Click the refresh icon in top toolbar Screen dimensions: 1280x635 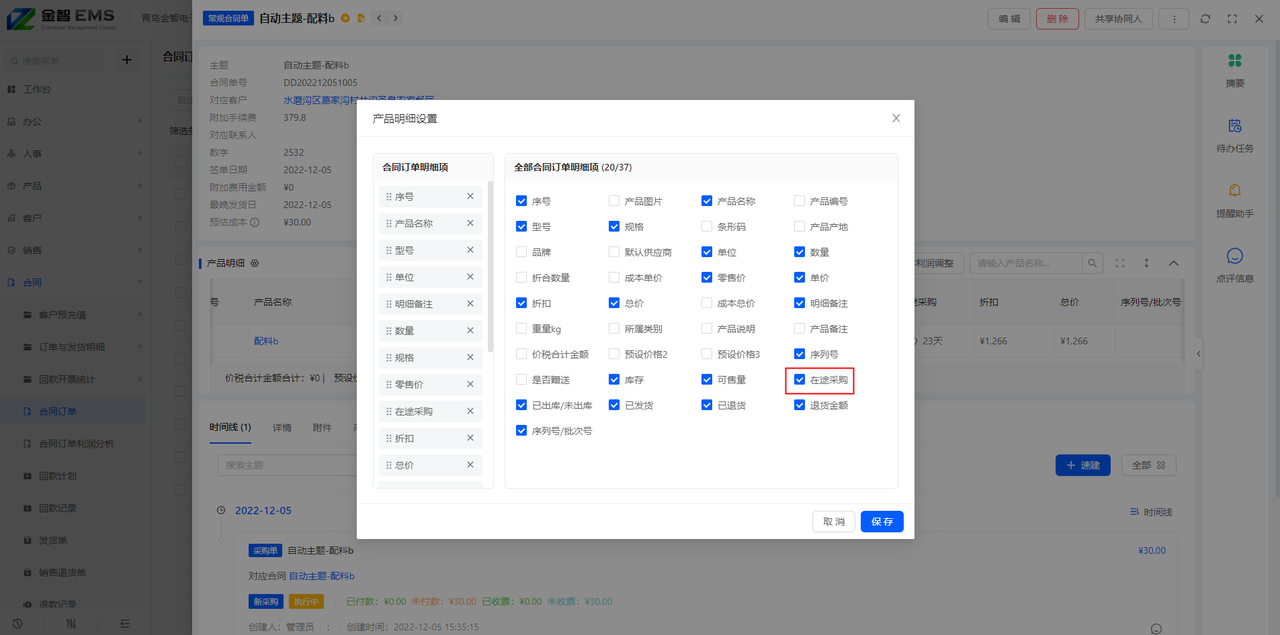point(1205,18)
